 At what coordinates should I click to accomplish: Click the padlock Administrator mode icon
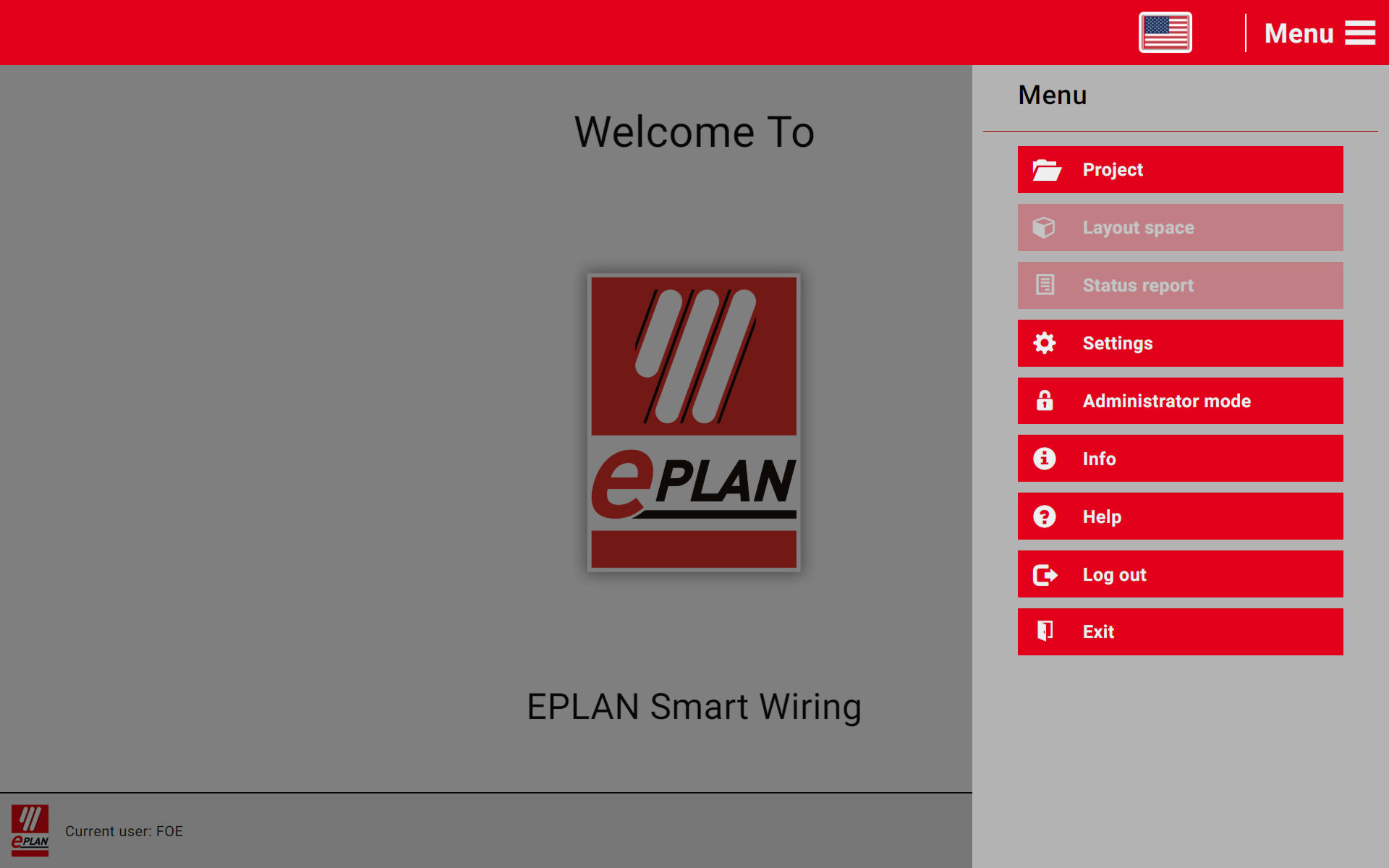tap(1044, 401)
